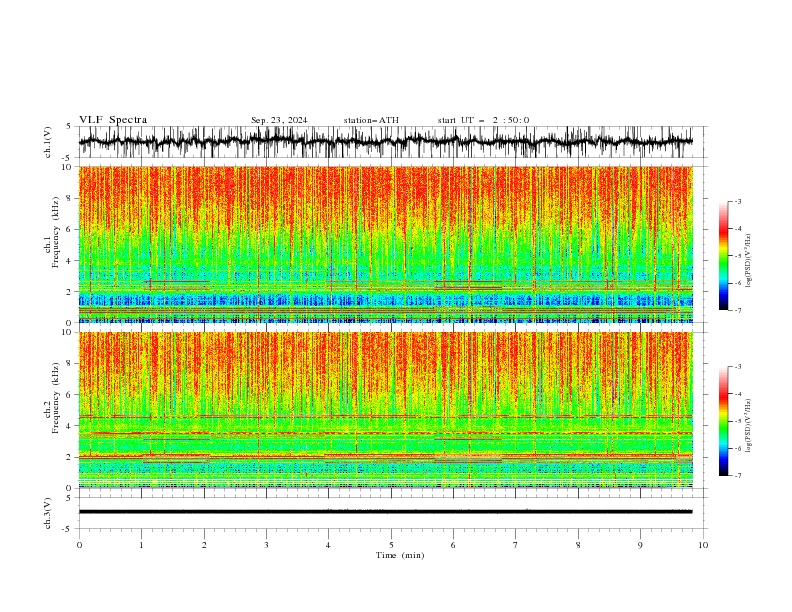Click the 'ch.3(V)' axis label
Image resolution: width=792 pixels, height=612 pixels.
coord(48,513)
